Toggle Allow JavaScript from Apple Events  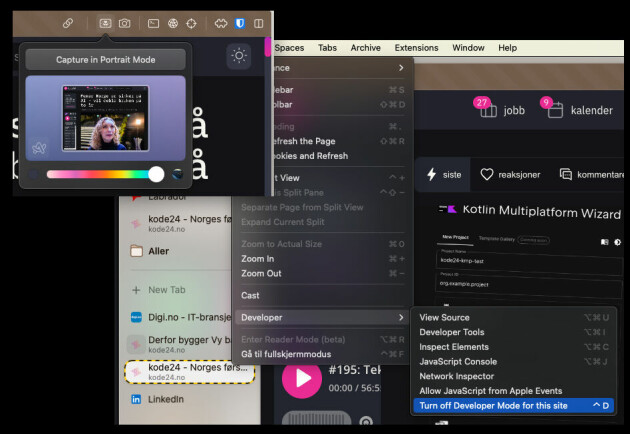pyautogui.click(x=514, y=391)
